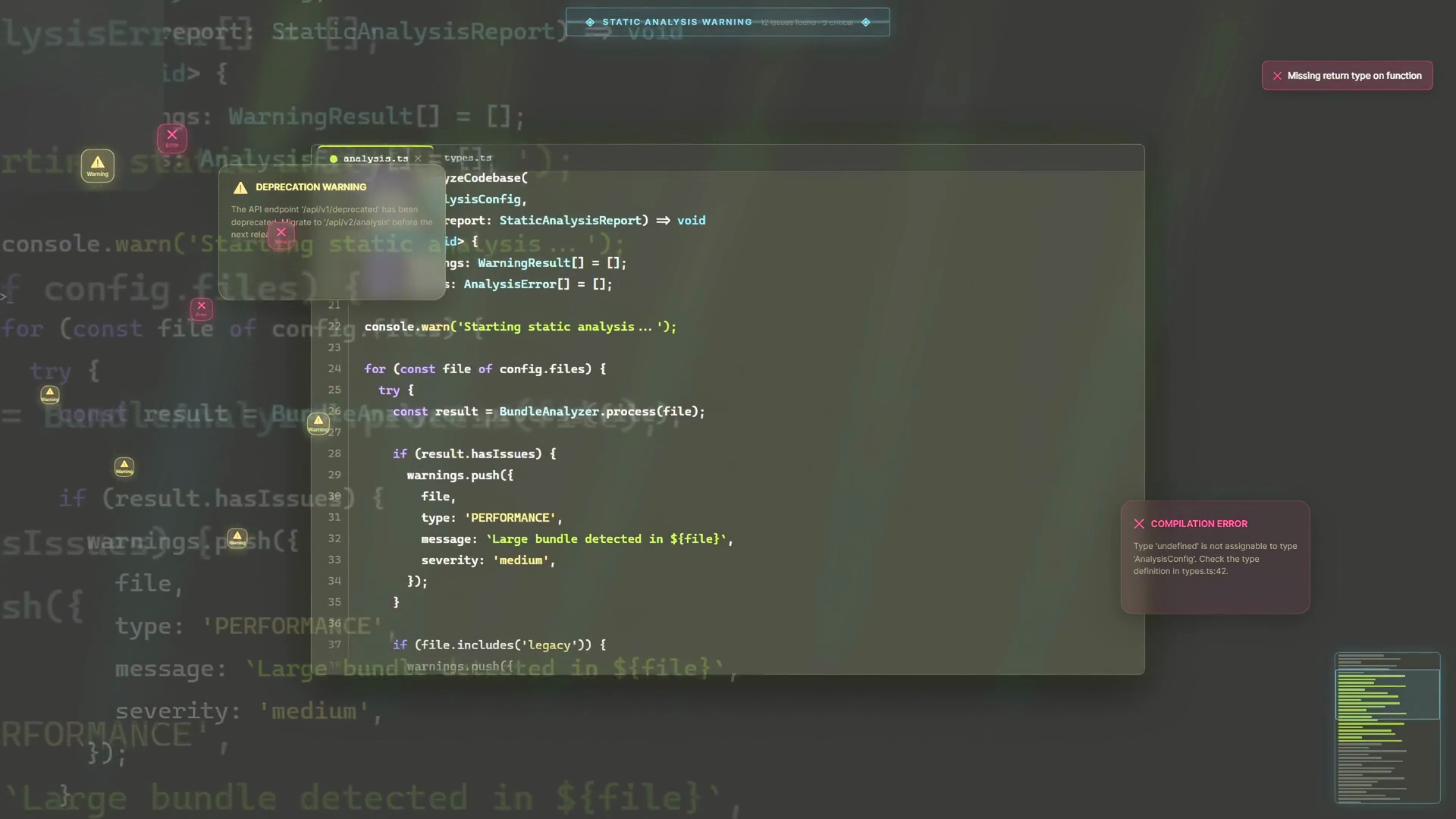Click the triangle icon of the Deprecation Warning card

[x=240, y=187]
